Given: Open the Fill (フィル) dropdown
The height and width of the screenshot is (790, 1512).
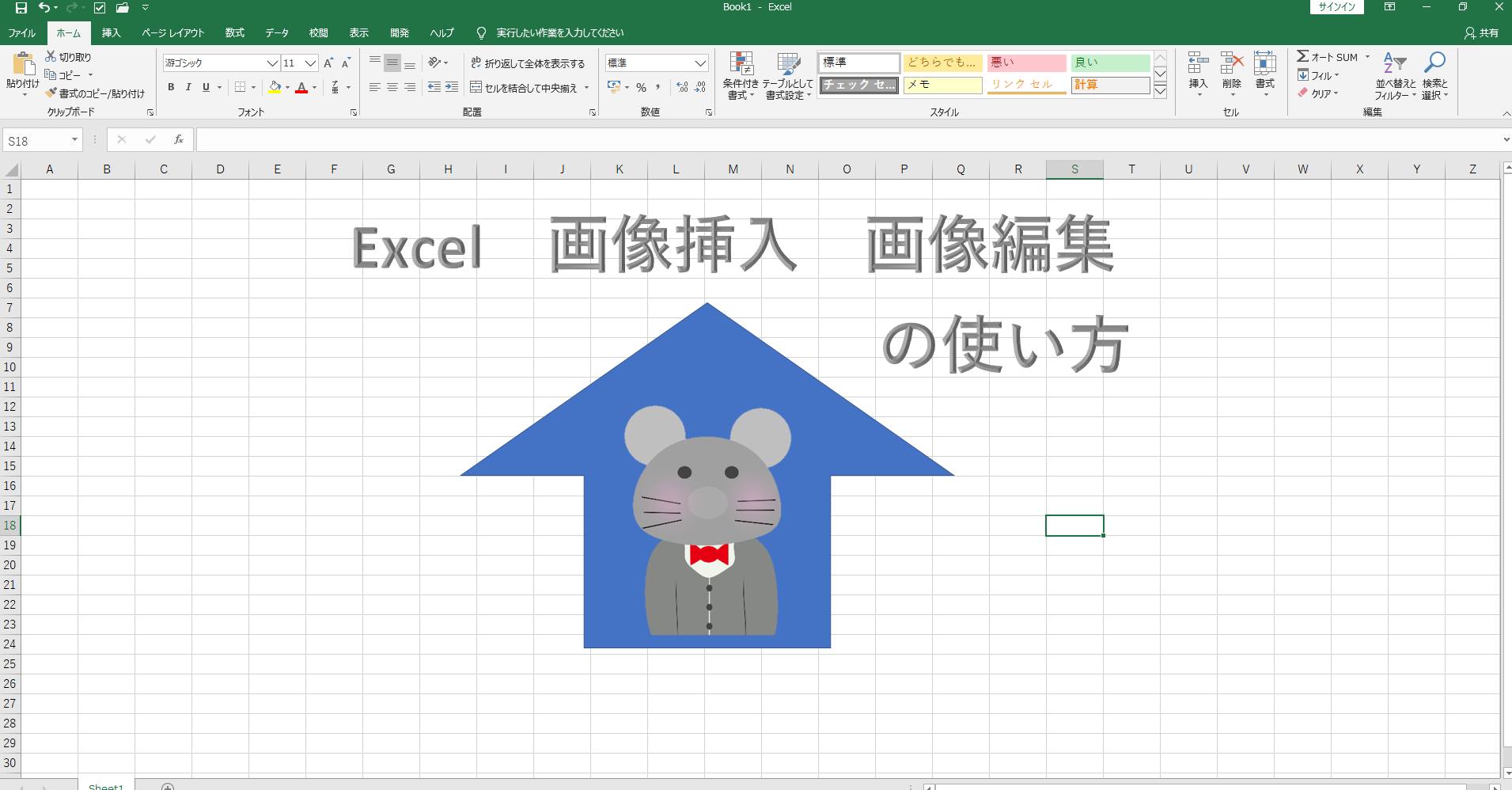Looking at the screenshot, I should pyautogui.click(x=1318, y=75).
